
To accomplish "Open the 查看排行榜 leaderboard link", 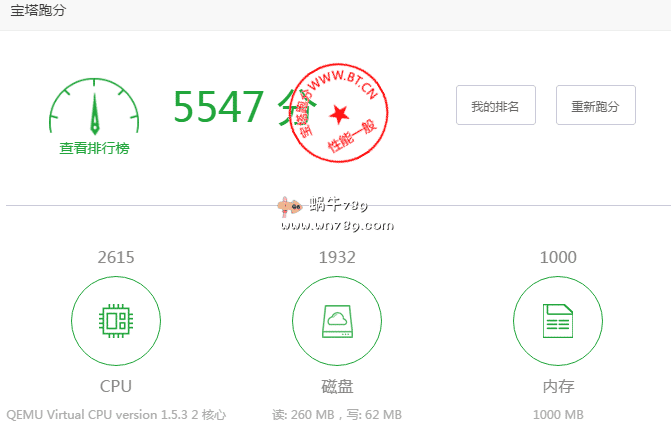I will point(94,148).
